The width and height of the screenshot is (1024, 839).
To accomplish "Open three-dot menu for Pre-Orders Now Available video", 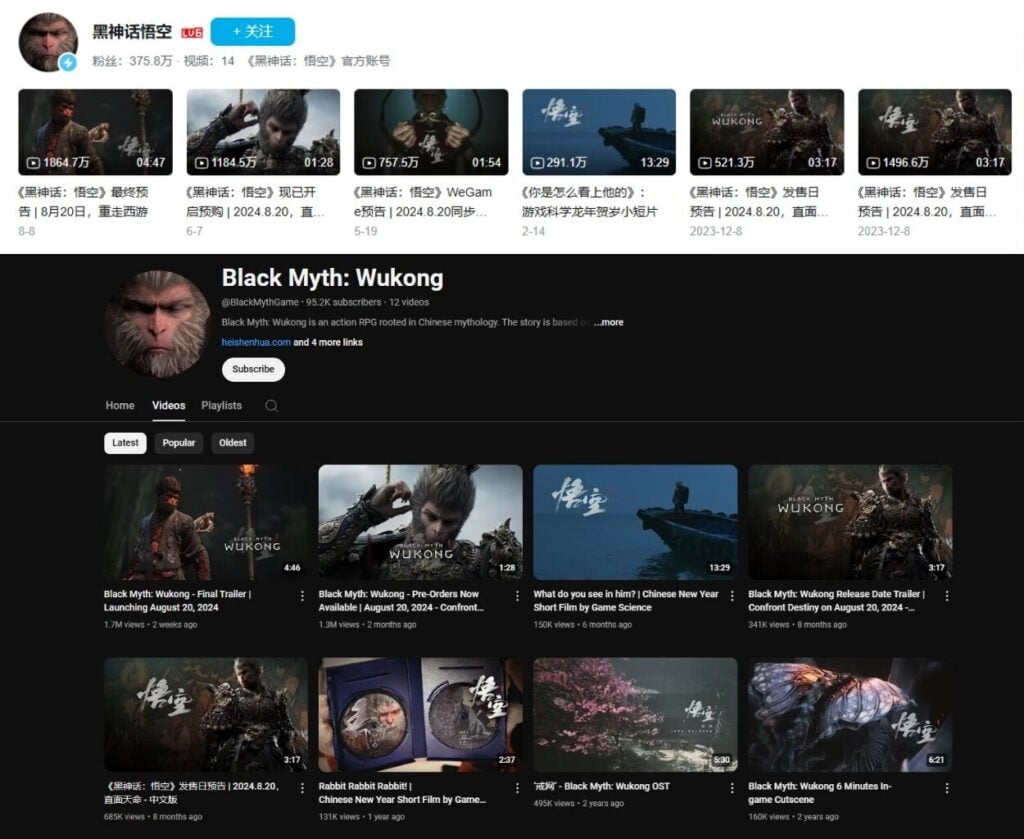I will coord(518,595).
